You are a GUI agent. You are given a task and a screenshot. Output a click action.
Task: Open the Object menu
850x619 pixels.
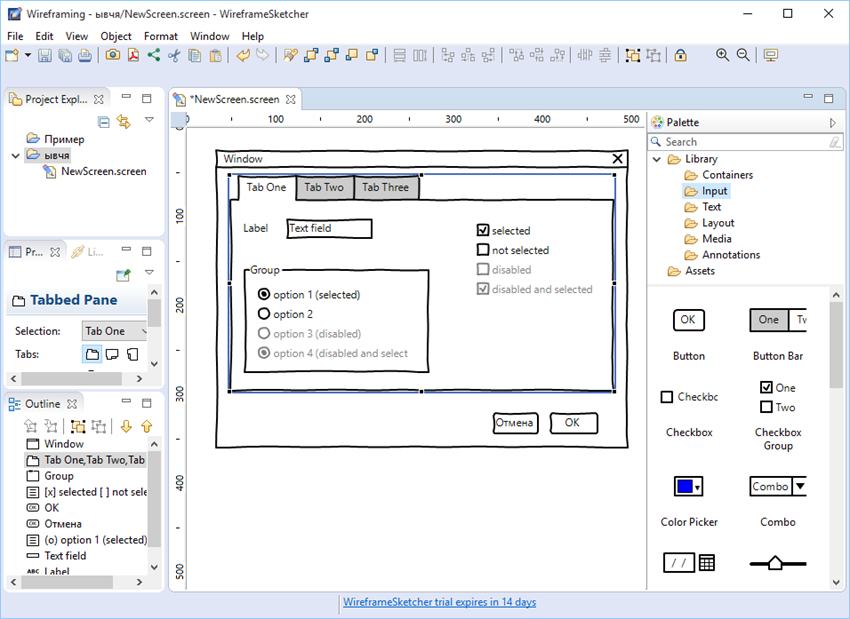(115, 36)
